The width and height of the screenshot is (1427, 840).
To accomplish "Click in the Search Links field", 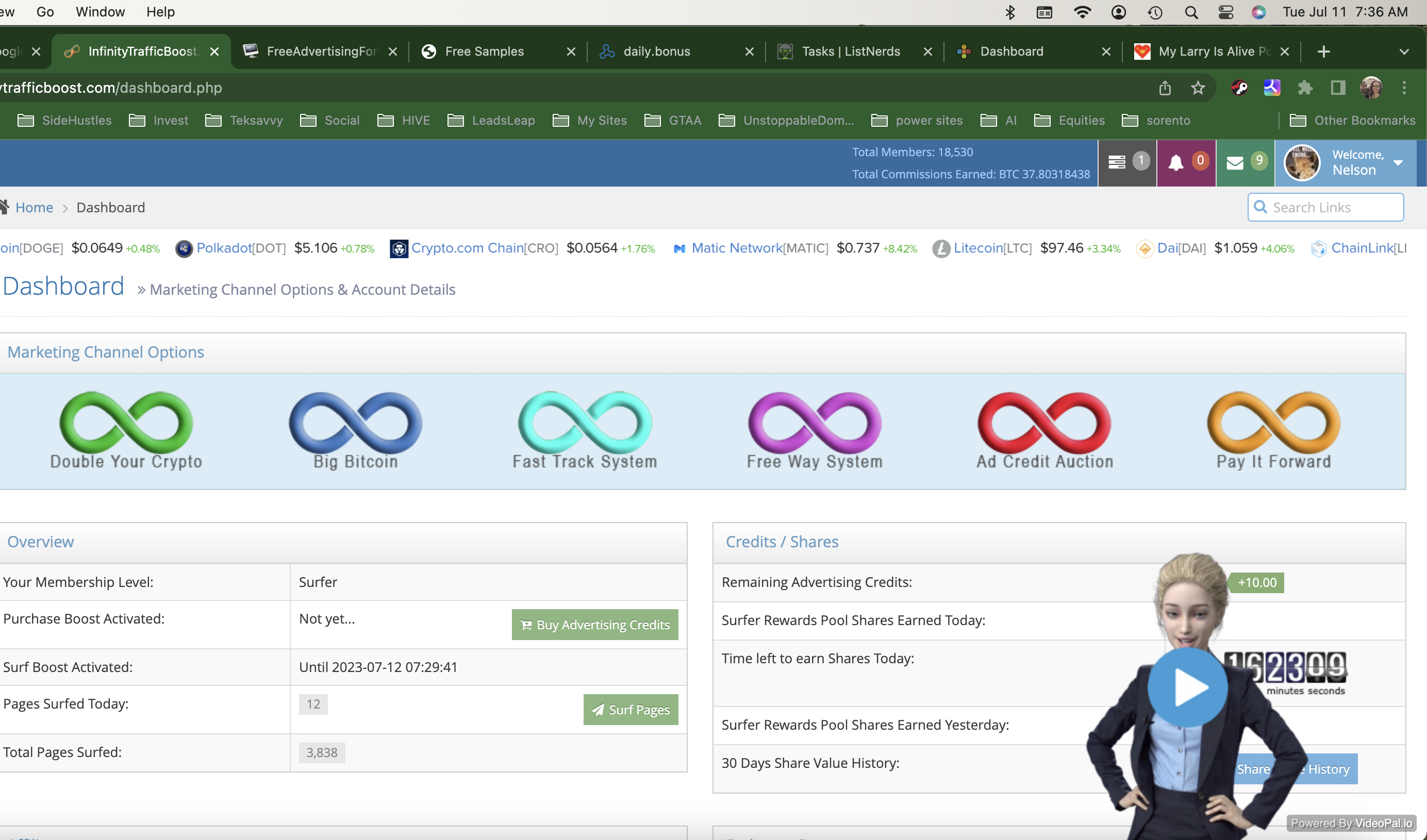I will coord(1325,207).
